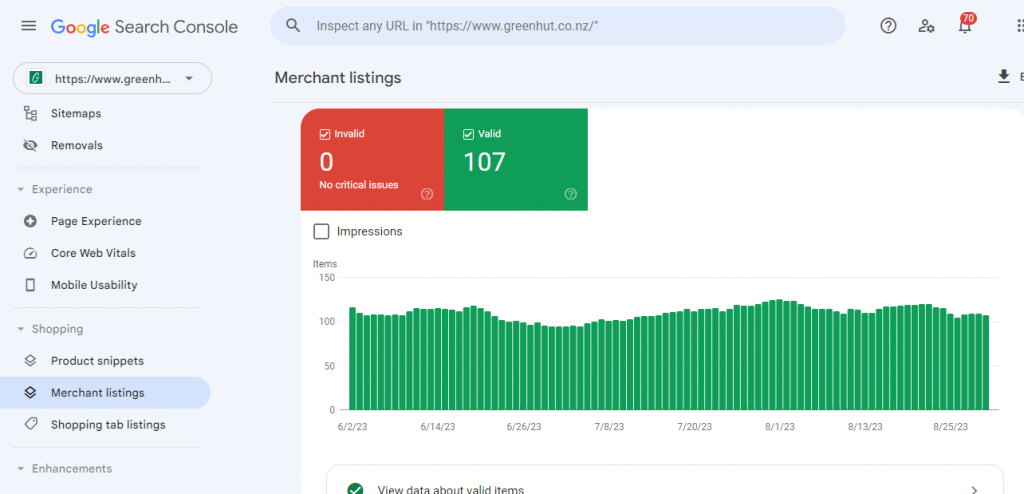
Task: Click the Items axis label
Action: 325,264
